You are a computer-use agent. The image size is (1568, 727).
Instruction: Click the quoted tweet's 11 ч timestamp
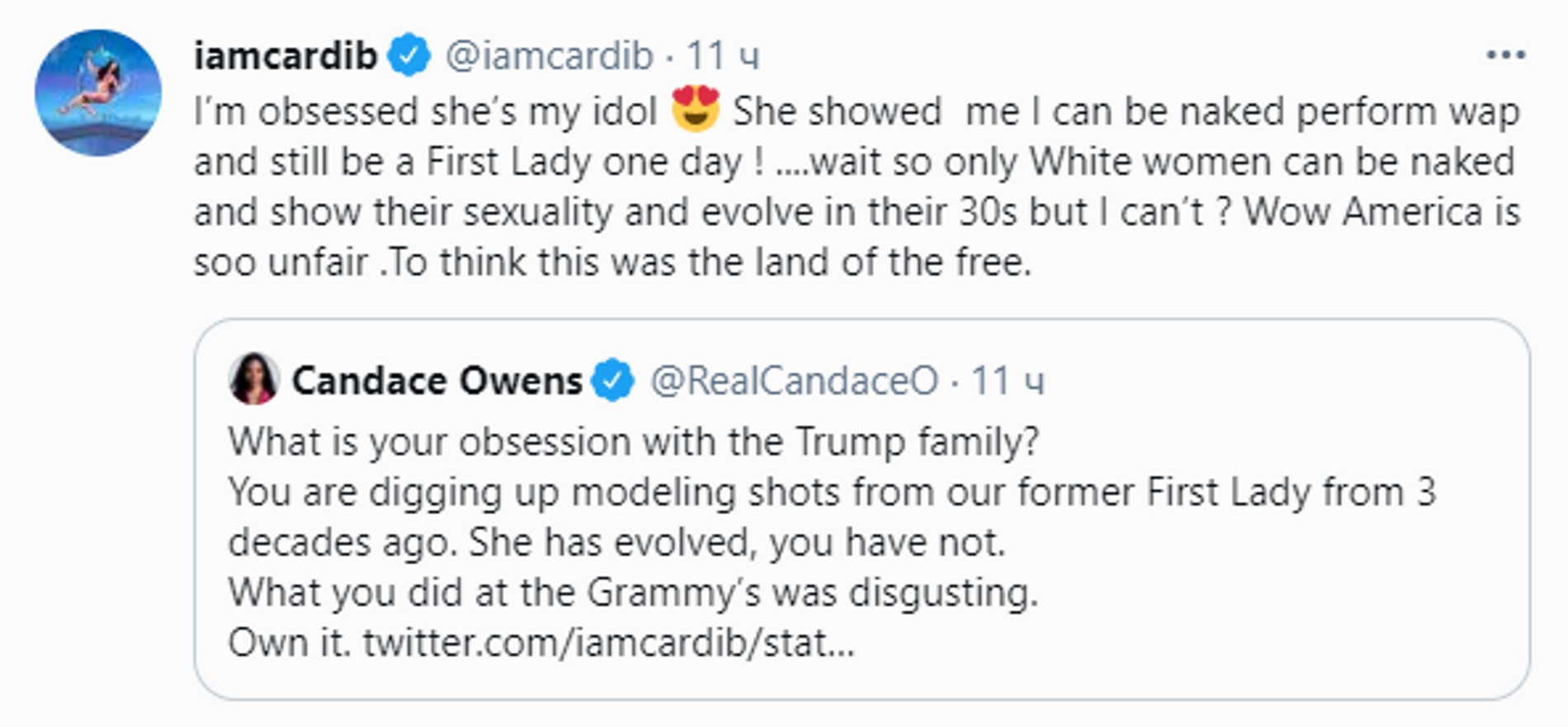1007,380
